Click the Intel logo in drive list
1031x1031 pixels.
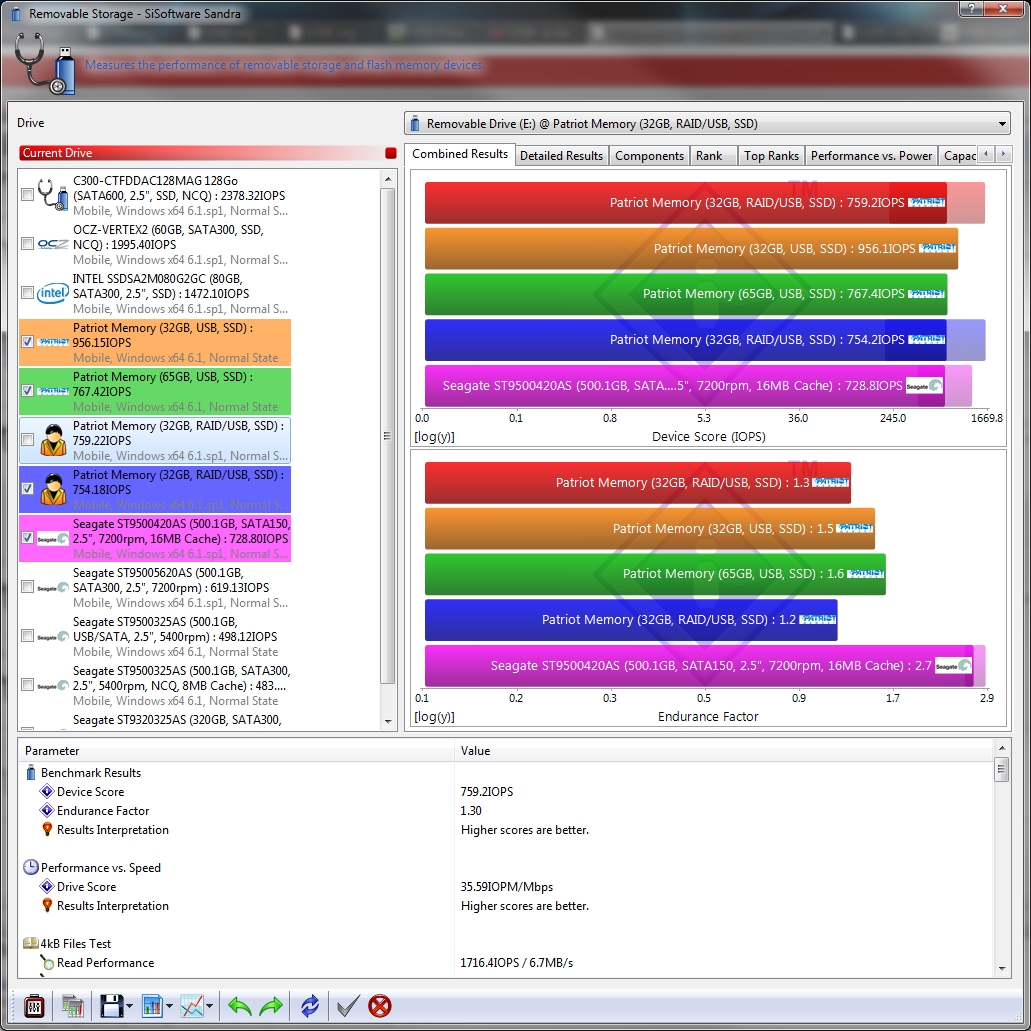point(53,293)
